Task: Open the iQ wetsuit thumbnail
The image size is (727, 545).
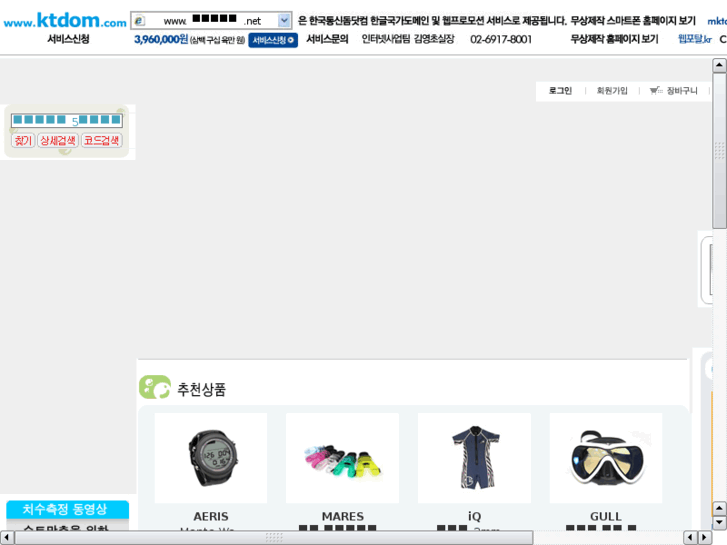Action: pyautogui.click(x=474, y=458)
